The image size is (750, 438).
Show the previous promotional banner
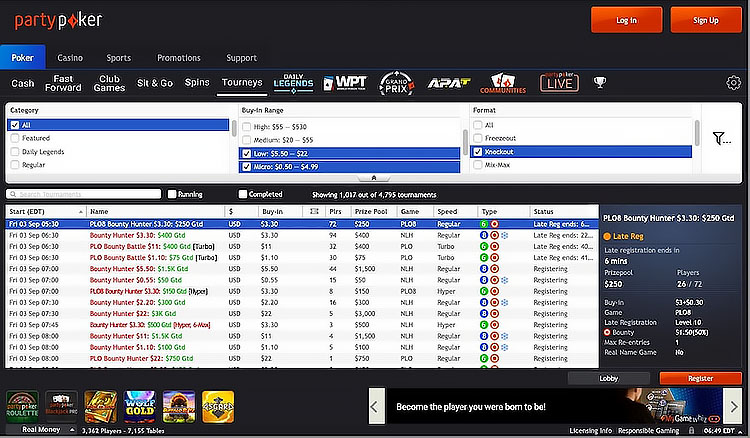point(376,406)
